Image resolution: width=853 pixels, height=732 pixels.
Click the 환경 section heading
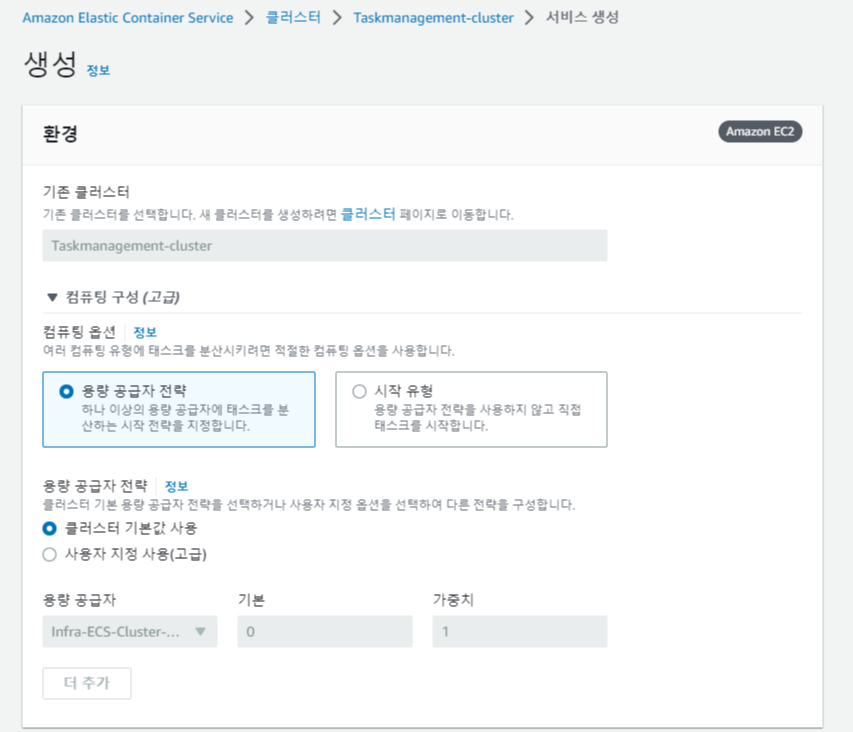(60, 133)
